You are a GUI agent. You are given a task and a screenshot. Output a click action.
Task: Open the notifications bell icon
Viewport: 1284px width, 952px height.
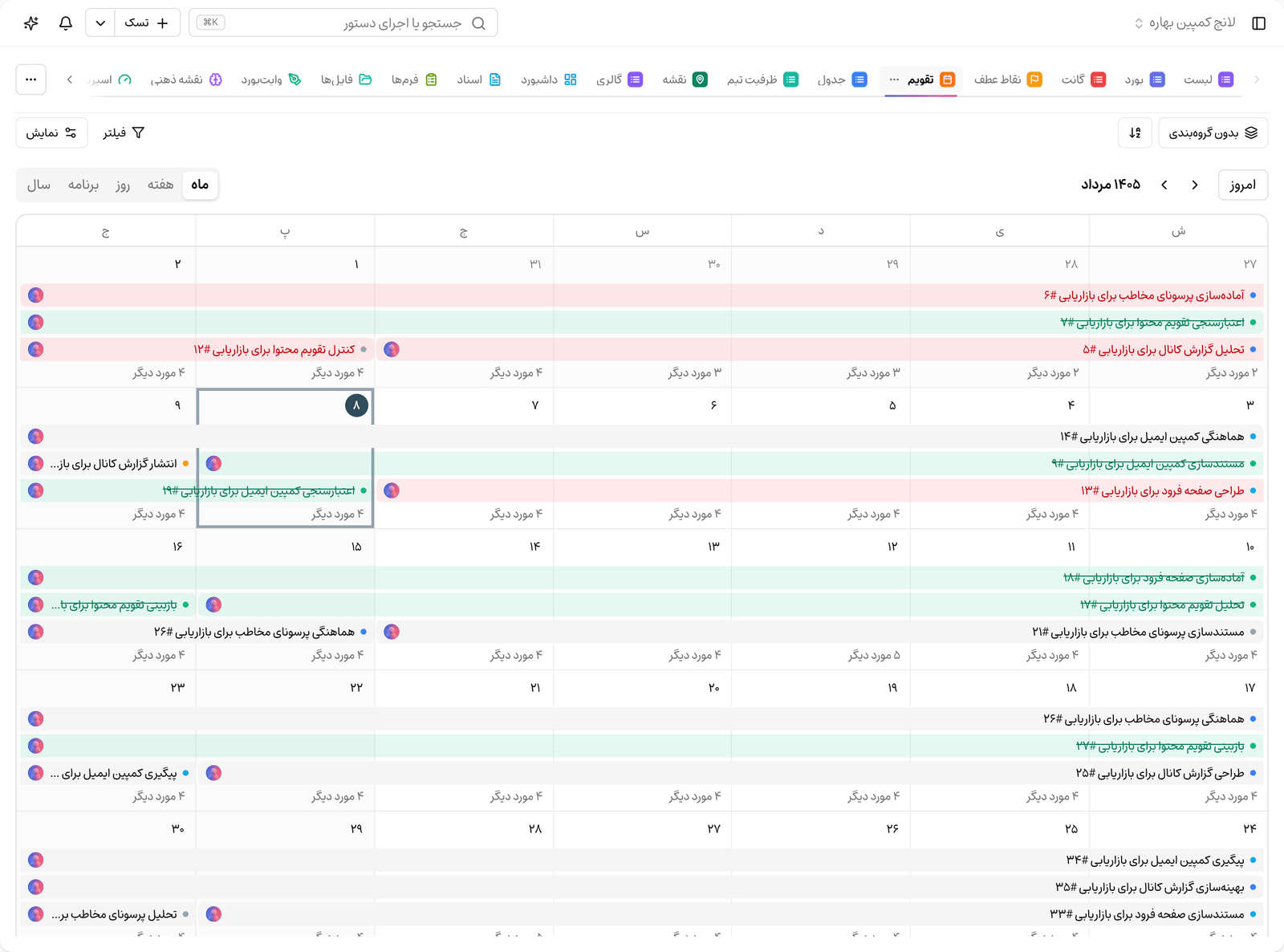coord(66,22)
